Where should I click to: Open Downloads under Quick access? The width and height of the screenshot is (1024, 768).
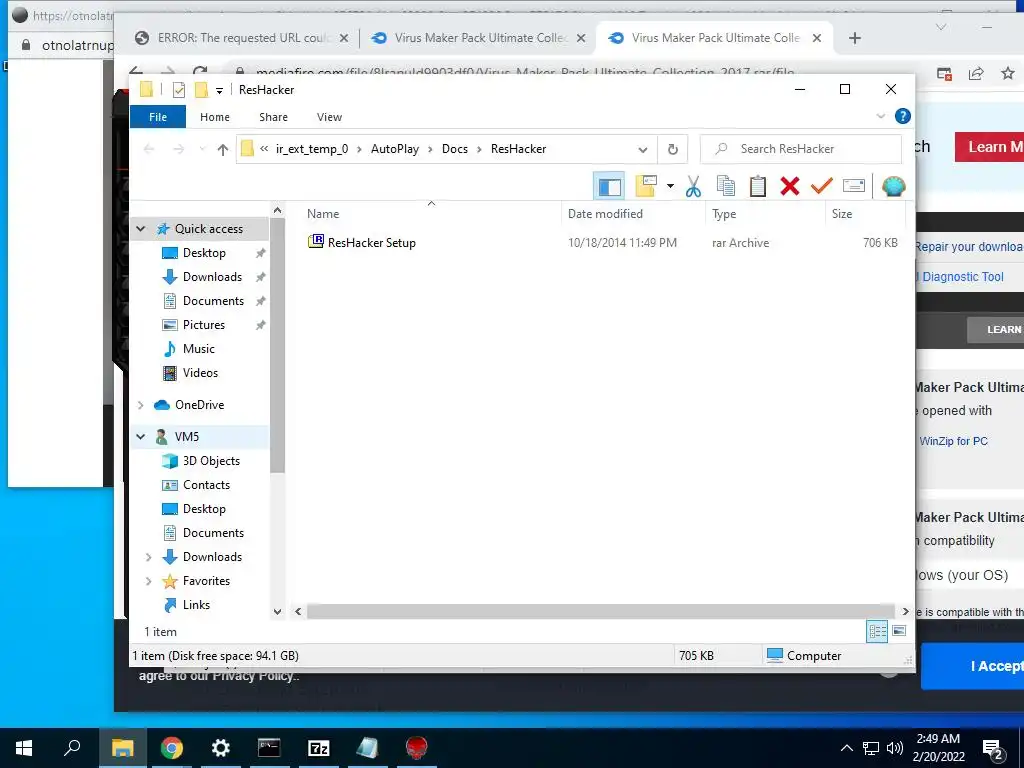[212, 277]
